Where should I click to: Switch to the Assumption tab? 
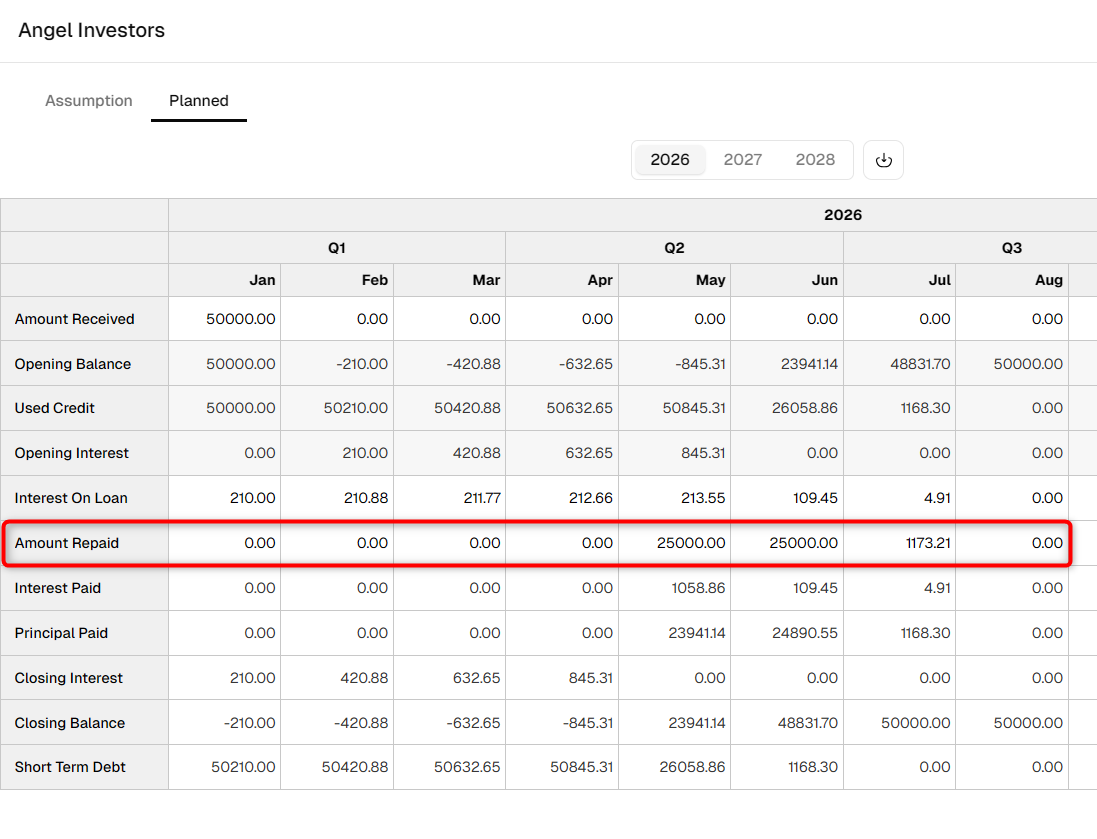point(89,101)
